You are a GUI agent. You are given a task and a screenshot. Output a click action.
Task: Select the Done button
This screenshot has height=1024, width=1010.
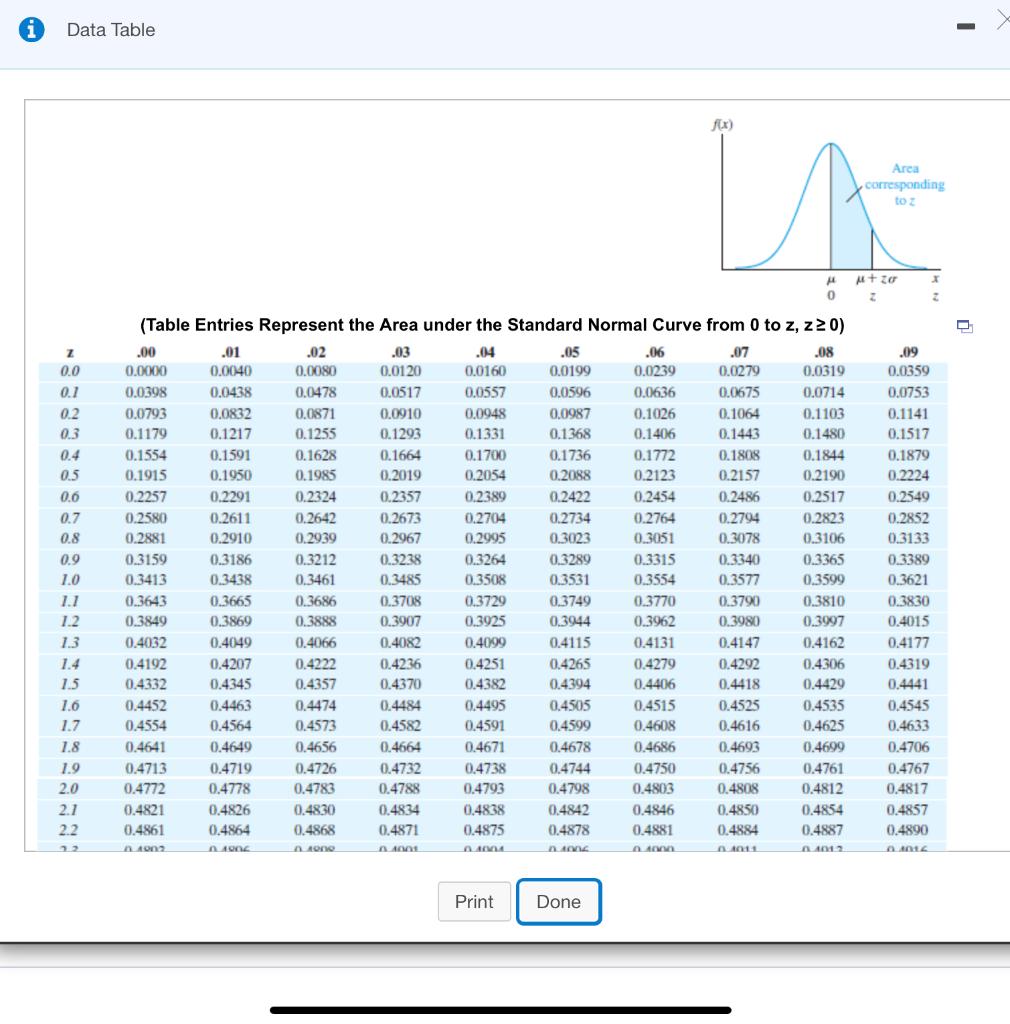[558, 901]
